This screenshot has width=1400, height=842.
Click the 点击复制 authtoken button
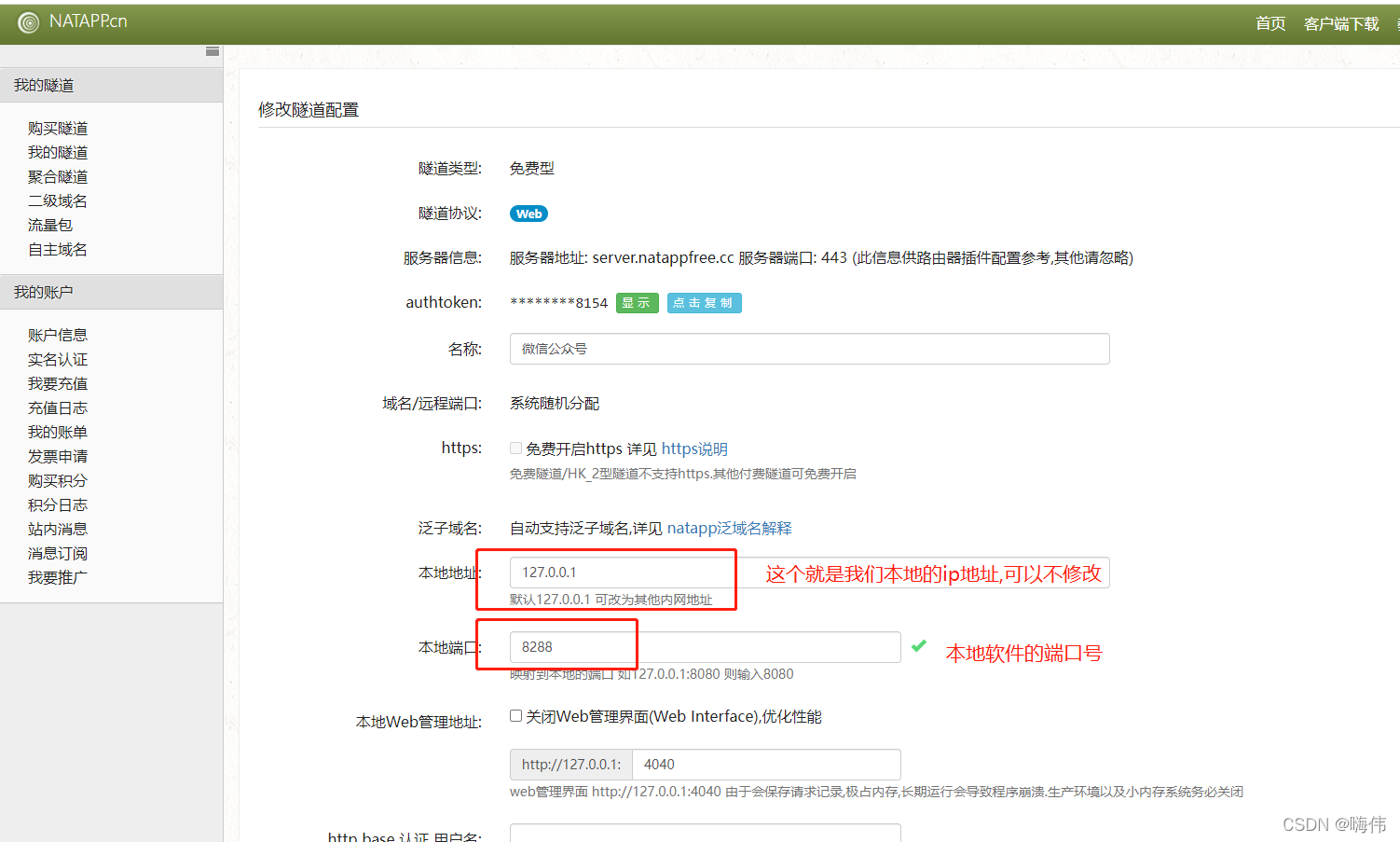[x=704, y=303]
